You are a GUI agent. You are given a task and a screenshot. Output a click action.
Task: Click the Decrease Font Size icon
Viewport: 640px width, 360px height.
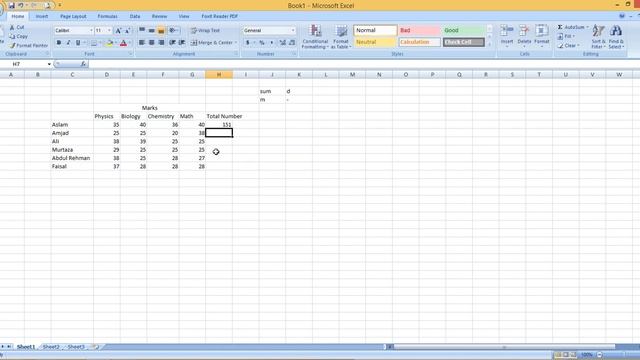[x=127, y=31]
